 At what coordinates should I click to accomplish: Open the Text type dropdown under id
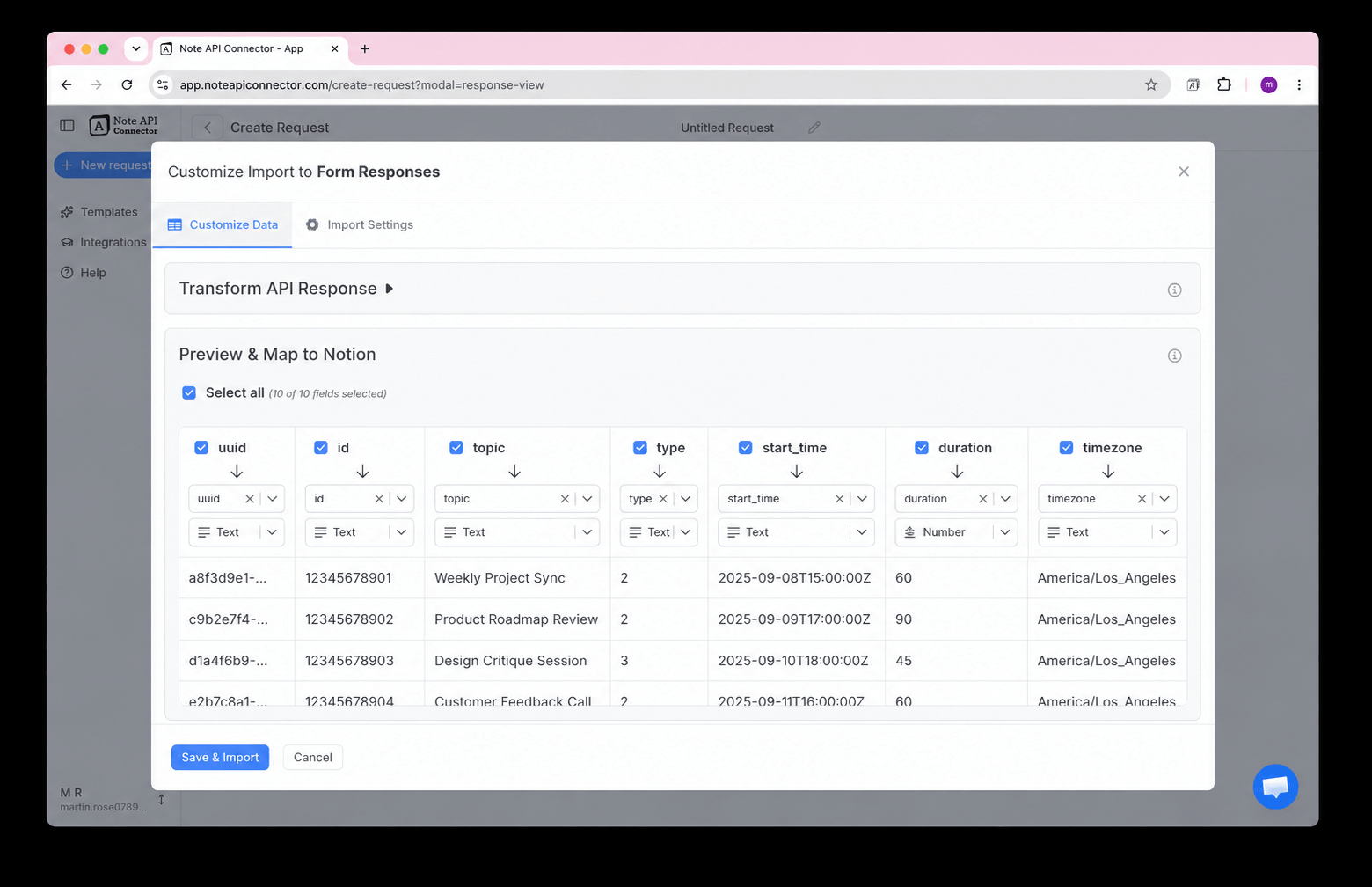coord(360,532)
